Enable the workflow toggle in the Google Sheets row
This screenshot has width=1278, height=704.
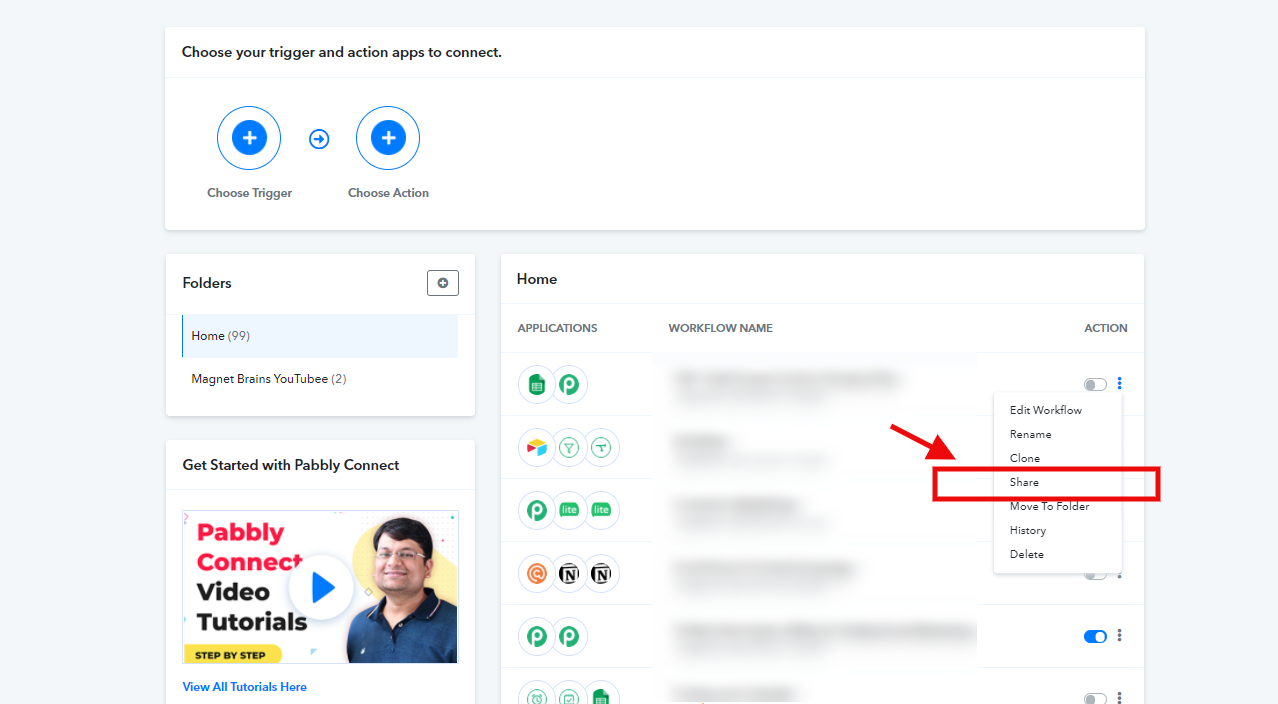click(1095, 384)
